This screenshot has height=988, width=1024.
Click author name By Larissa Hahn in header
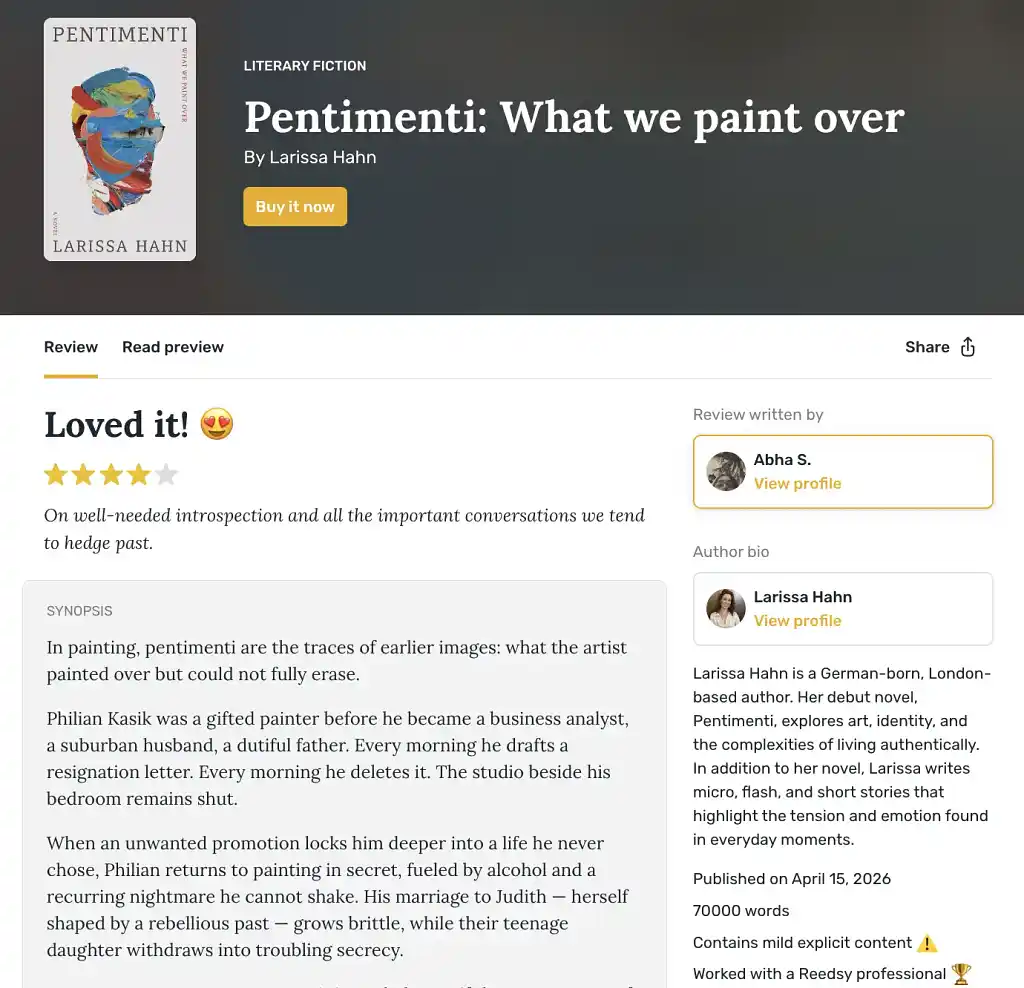tap(310, 157)
